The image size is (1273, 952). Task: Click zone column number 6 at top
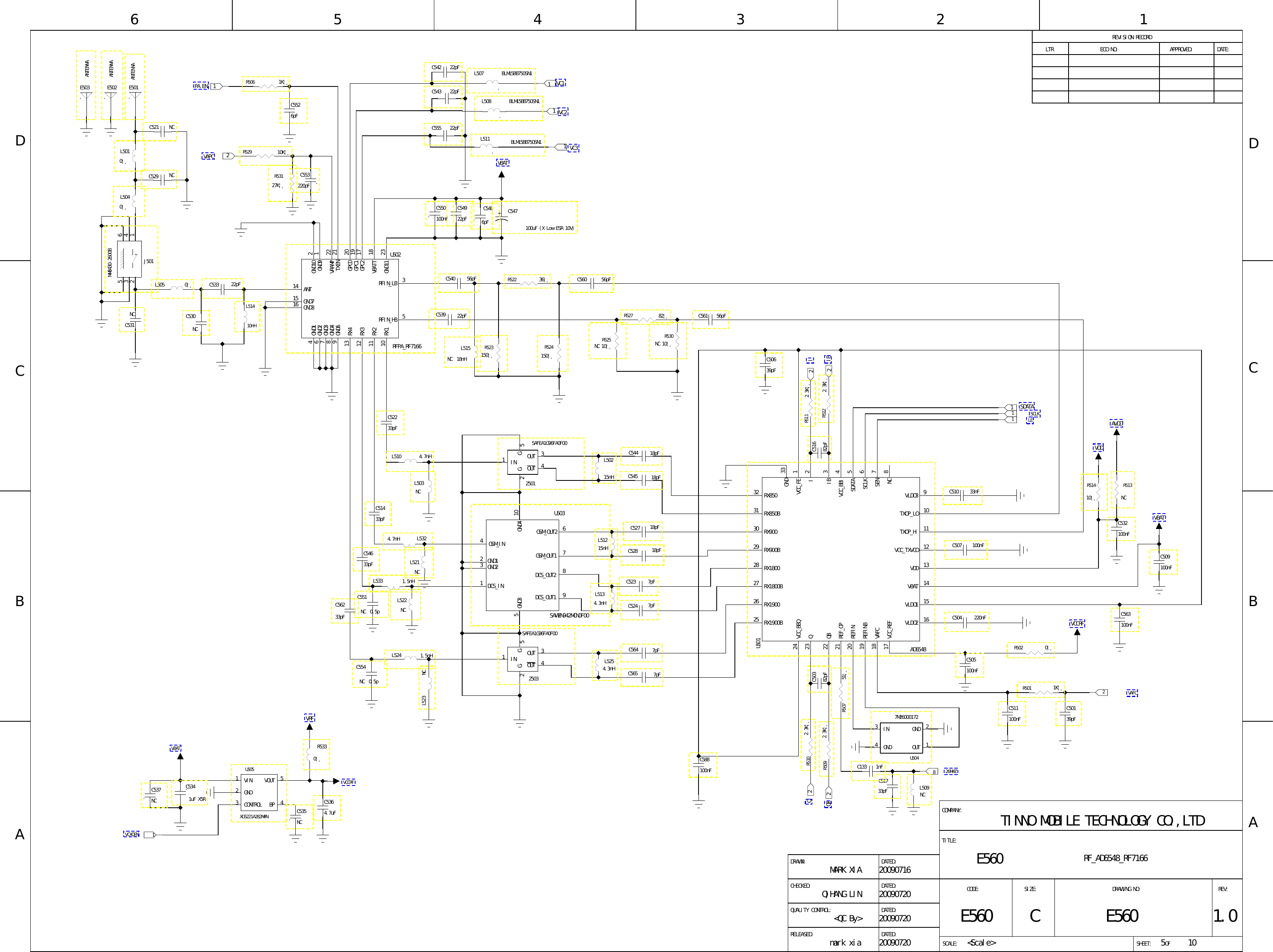pyautogui.click(x=134, y=19)
